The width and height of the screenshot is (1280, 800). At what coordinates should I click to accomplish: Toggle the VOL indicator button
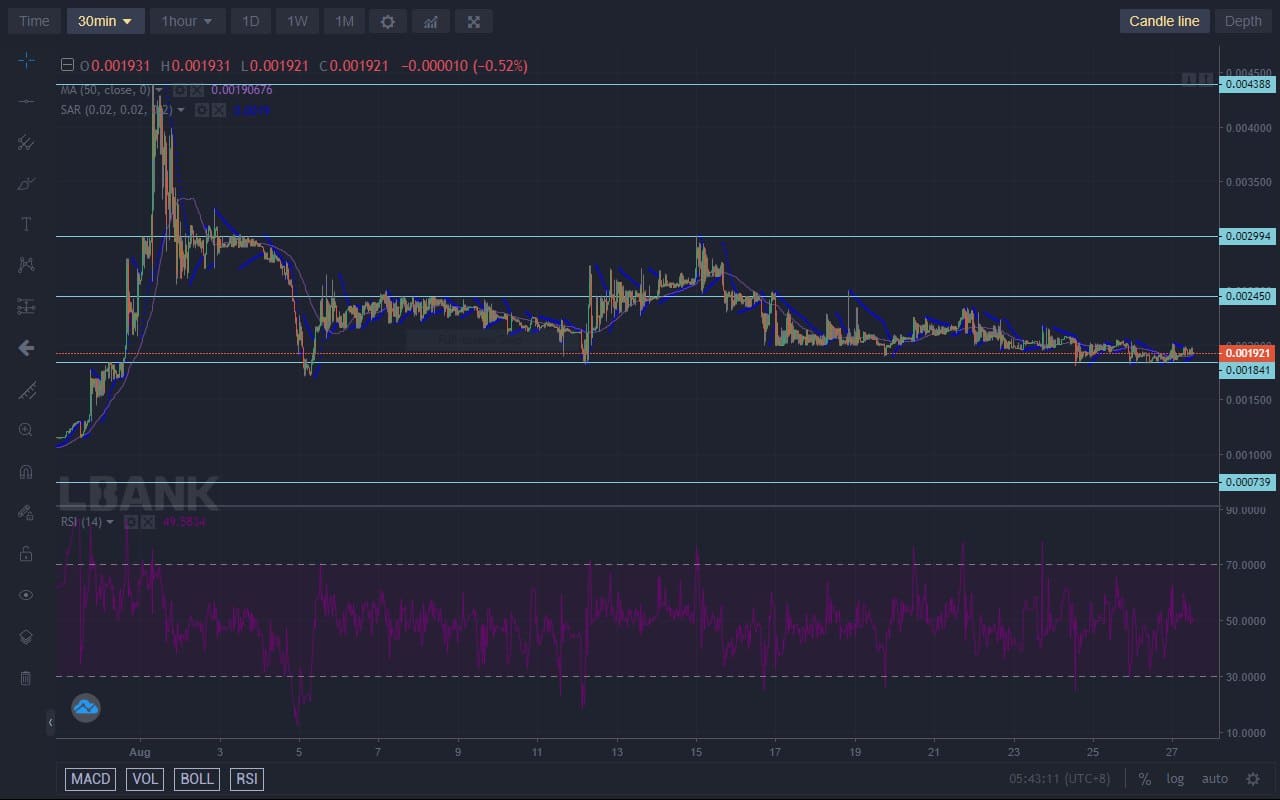(x=145, y=779)
